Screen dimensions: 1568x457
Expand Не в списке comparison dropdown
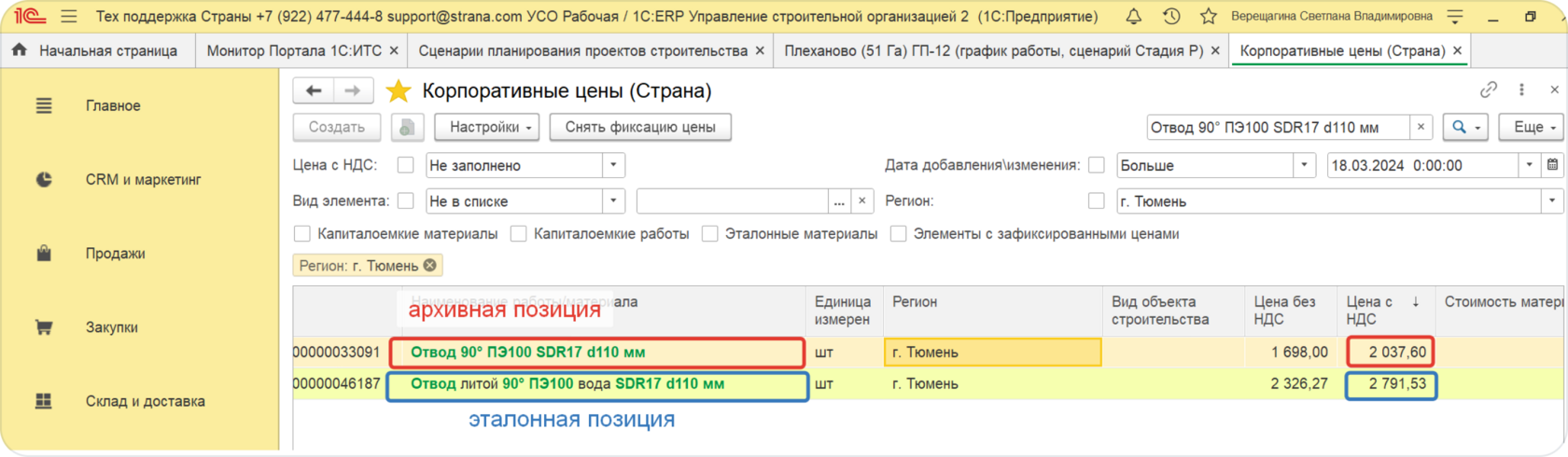613,201
